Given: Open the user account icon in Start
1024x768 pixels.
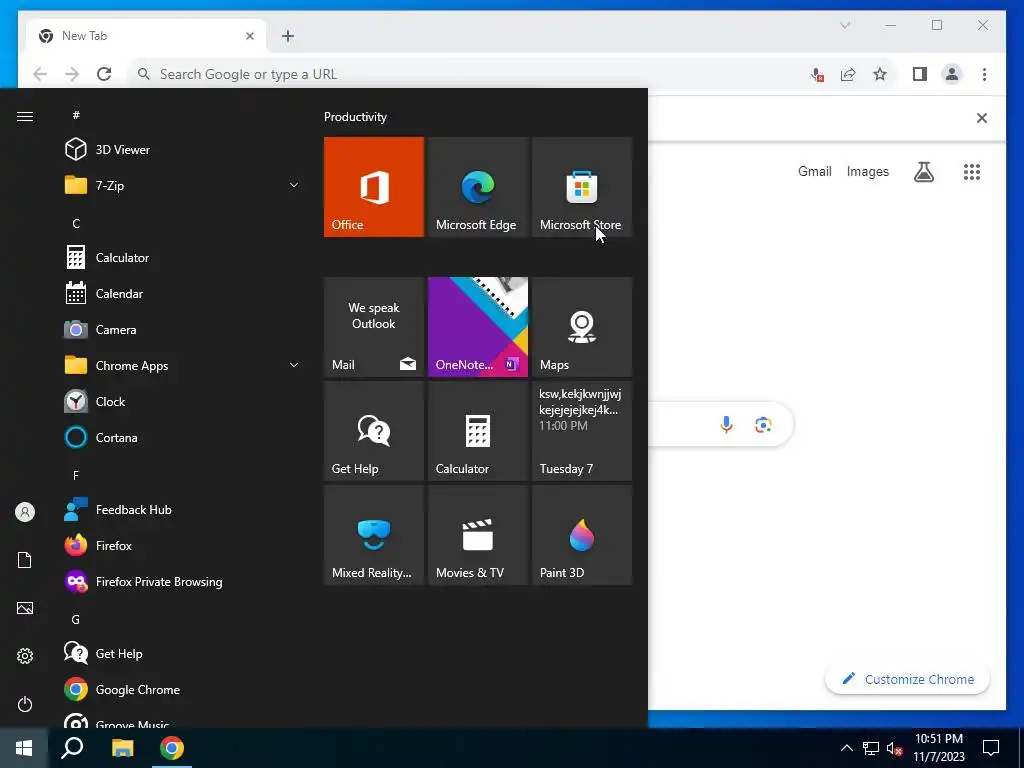Looking at the screenshot, I should [25, 512].
